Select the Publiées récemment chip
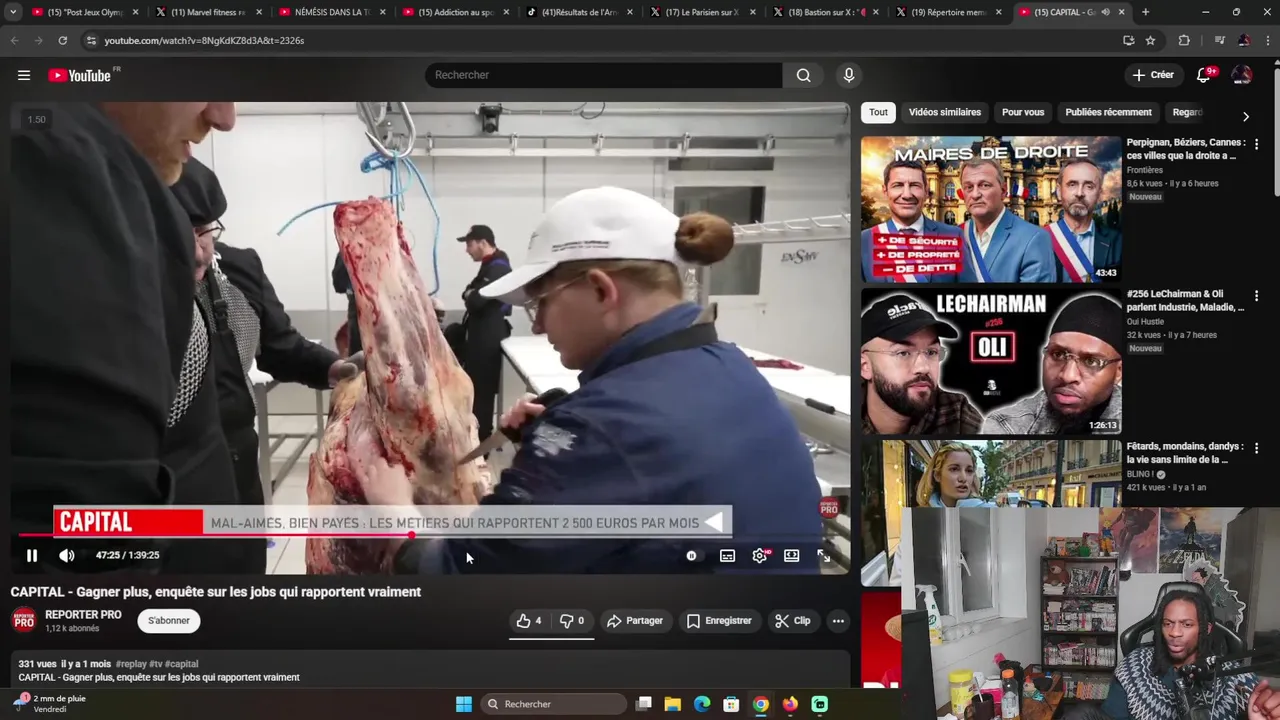1280x720 pixels. click(x=1108, y=112)
